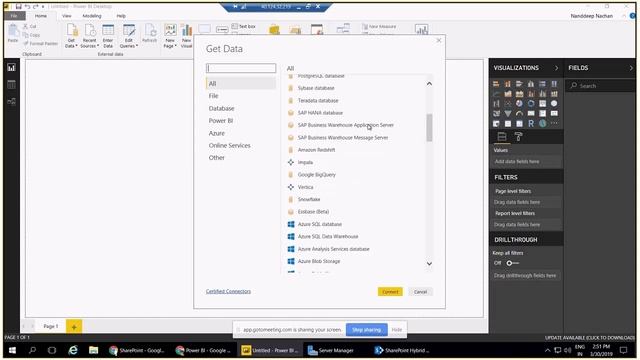This screenshot has width=640, height=360.
Task: Open Enter Data in the ribbon
Action: [108, 36]
